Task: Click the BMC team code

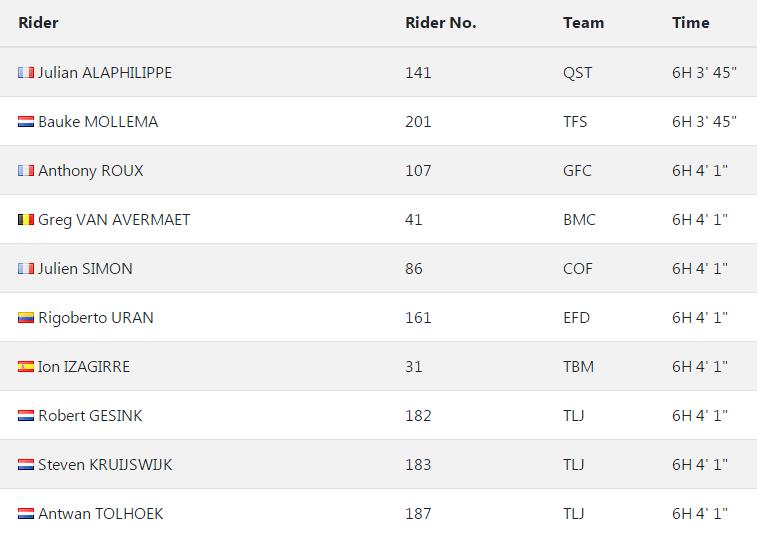Action: click(579, 220)
